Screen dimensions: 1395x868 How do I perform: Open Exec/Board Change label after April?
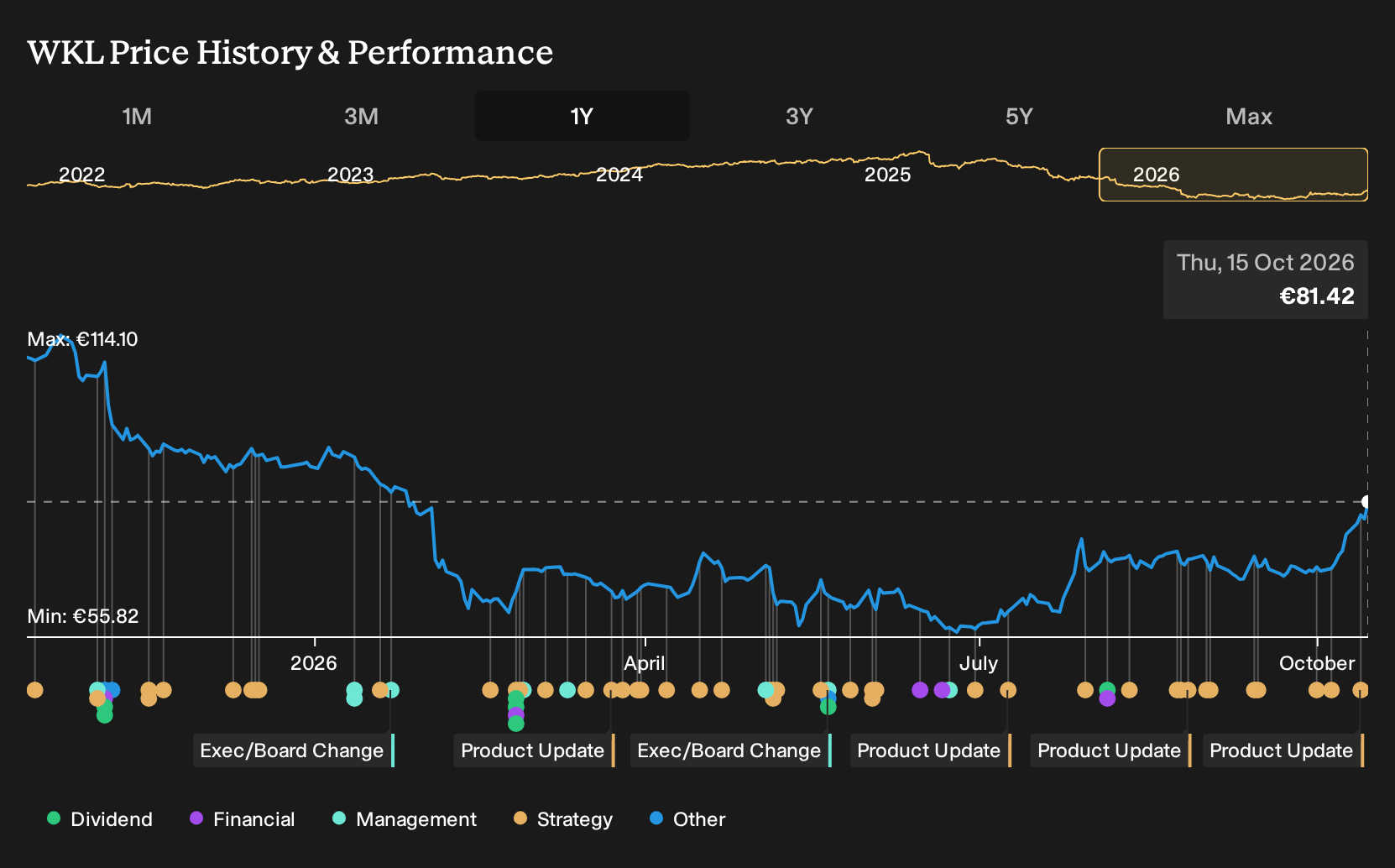[730, 750]
